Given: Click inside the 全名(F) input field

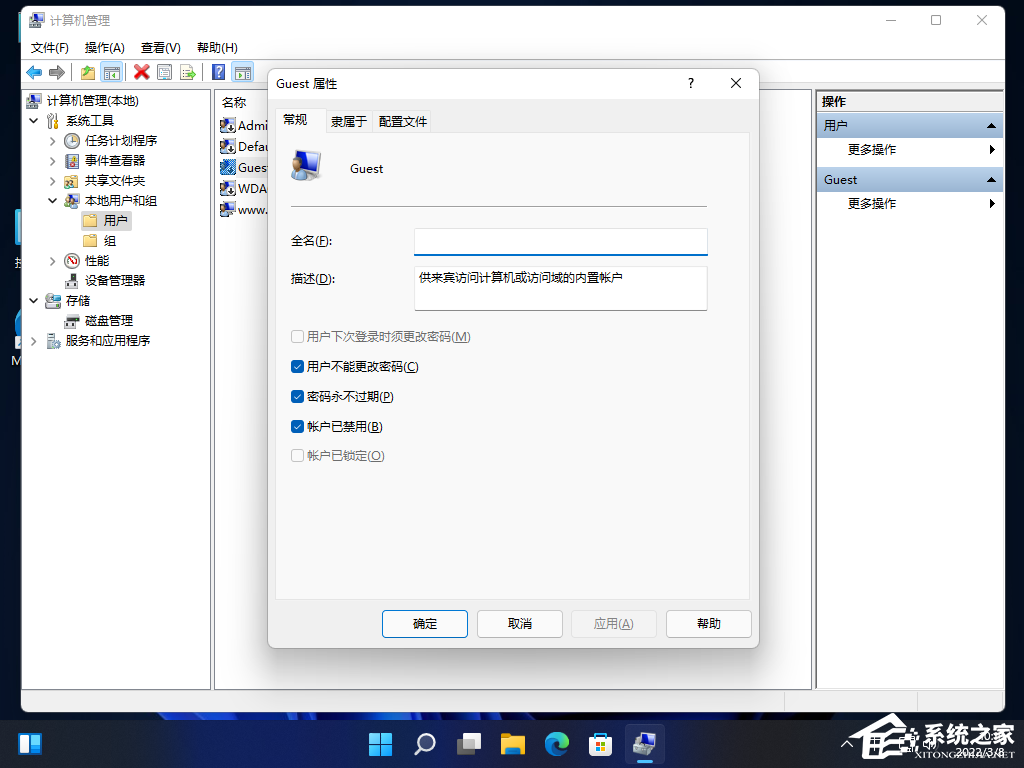Looking at the screenshot, I should tap(560, 241).
